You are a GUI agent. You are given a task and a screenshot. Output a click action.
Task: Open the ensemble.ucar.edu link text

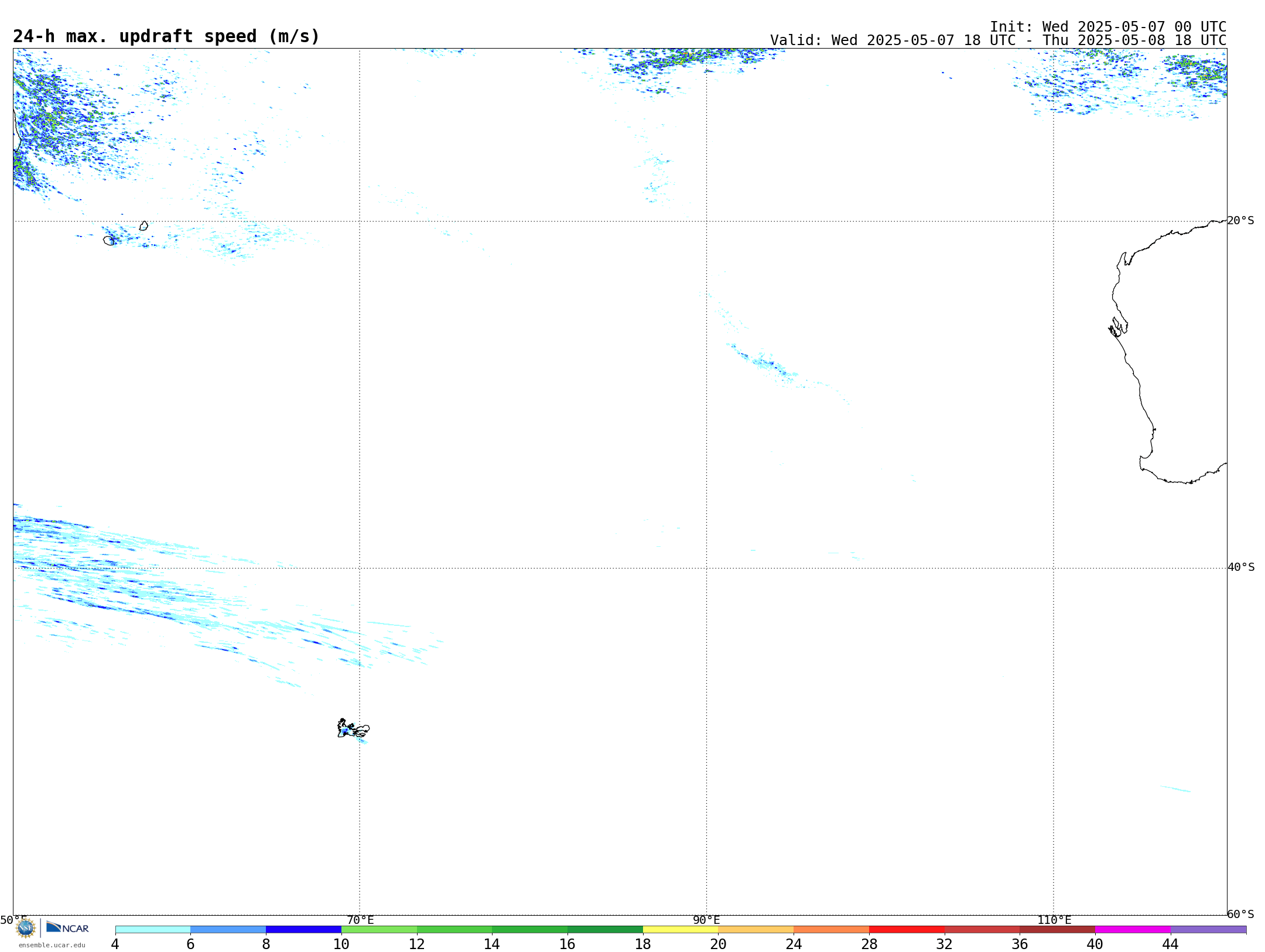click(x=52, y=945)
